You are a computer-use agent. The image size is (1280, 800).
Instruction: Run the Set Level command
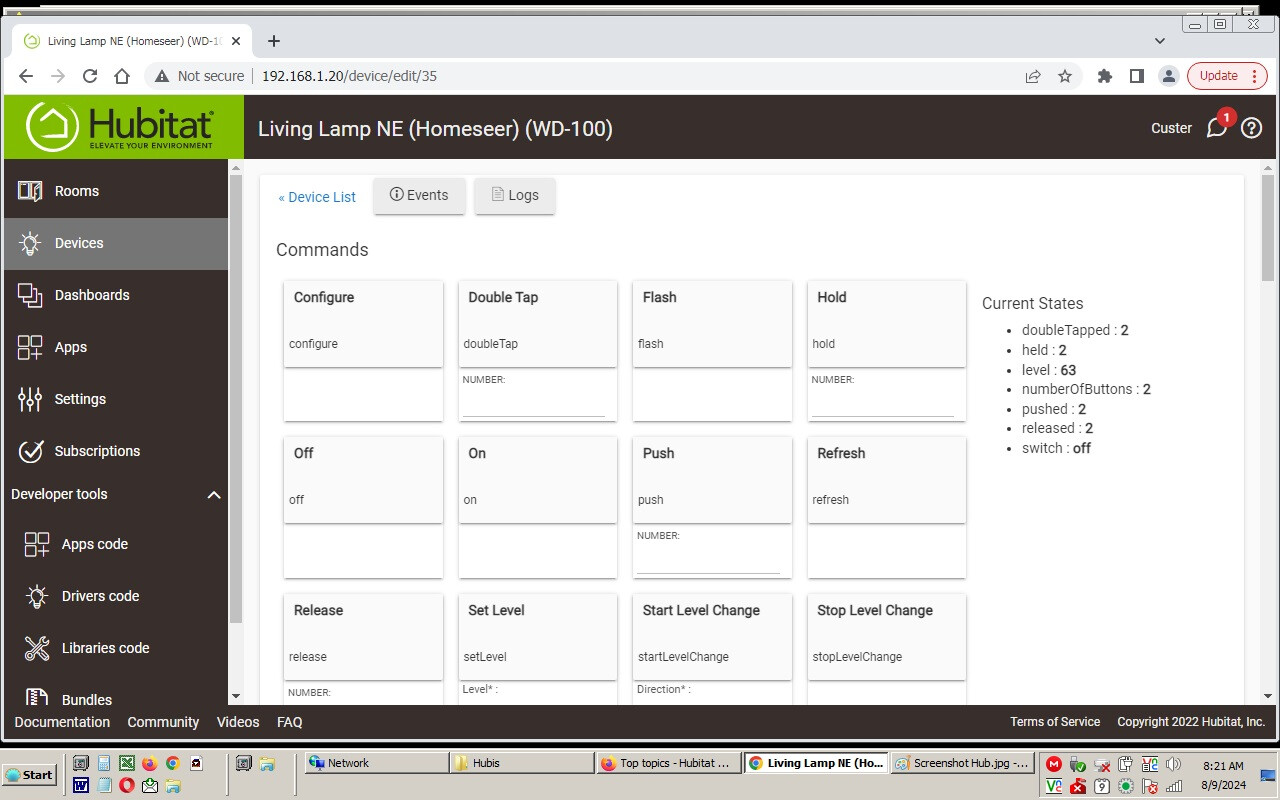click(x=537, y=636)
